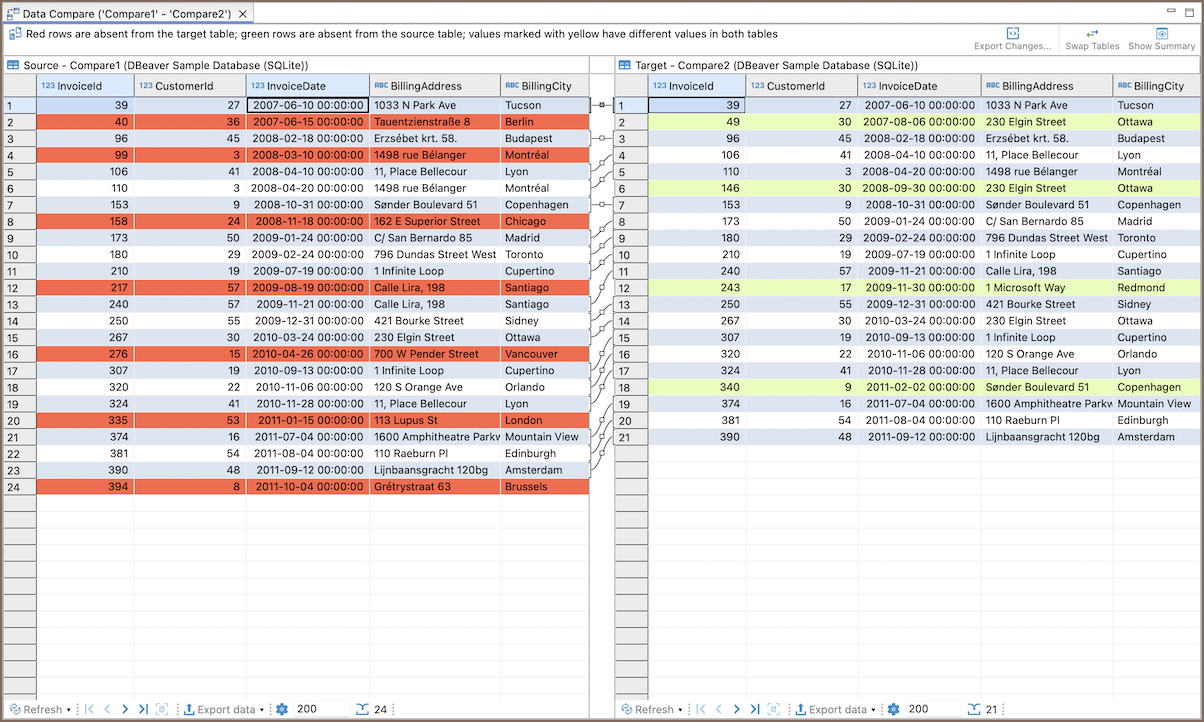1204x722 pixels.
Task: Expand the source Export data dropdown arrow
Action: [262, 710]
